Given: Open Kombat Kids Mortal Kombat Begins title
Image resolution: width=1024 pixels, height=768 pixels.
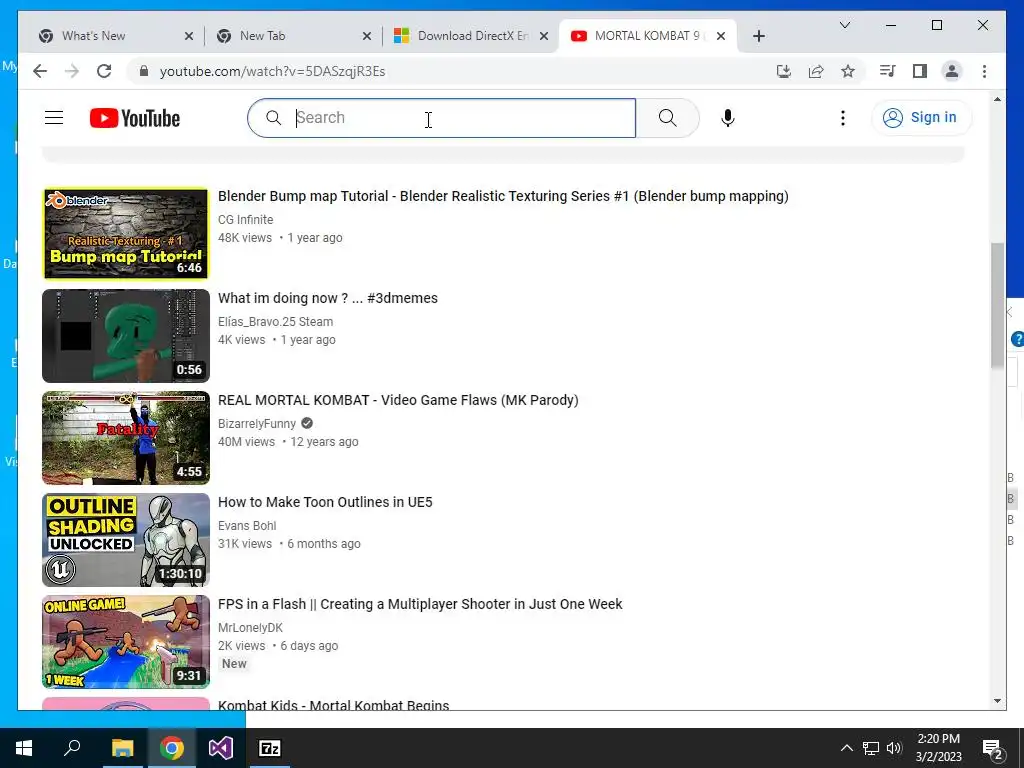Looking at the screenshot, I should click(x=334, y=705).
